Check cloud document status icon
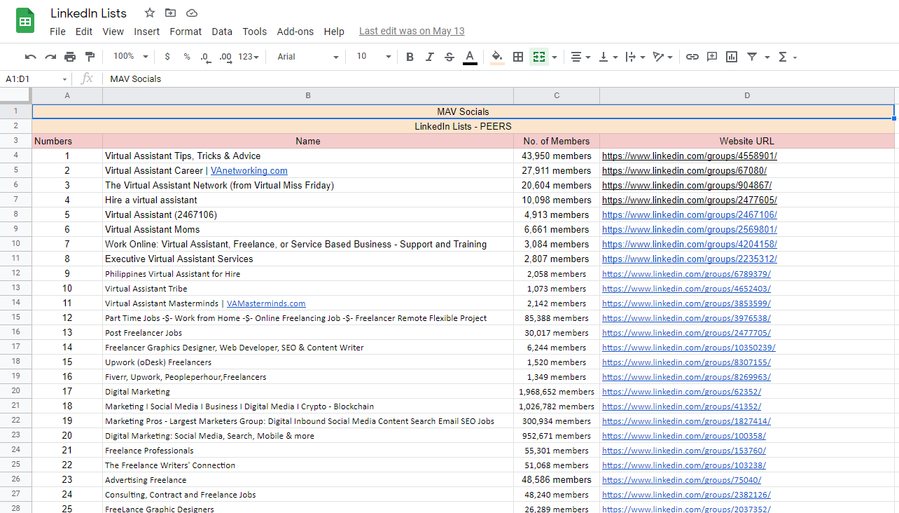 [191, 13]
